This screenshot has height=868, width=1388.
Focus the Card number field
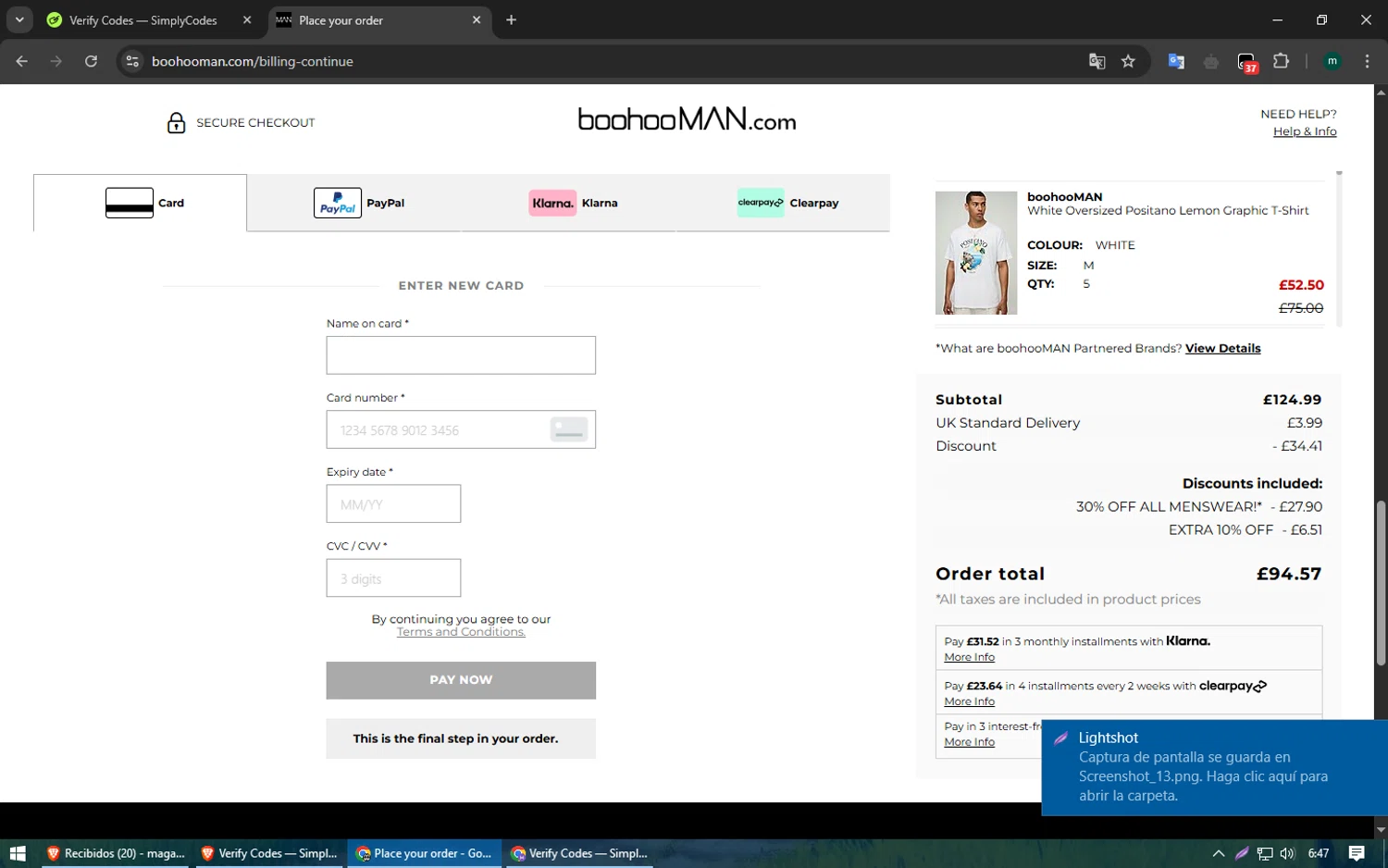tap(461, 429)
